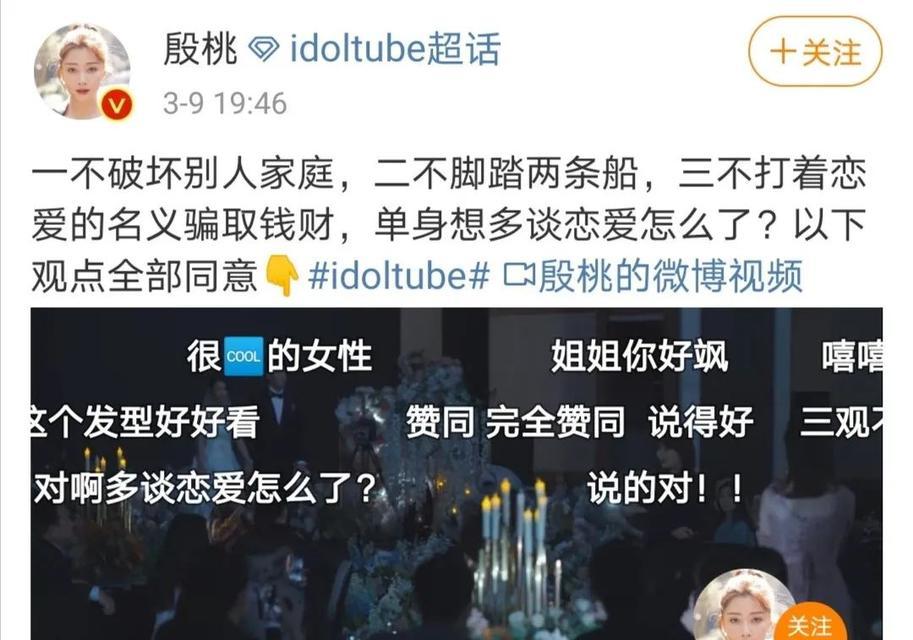Click the bullet comment 对啊多谈恋爱怎么了?

point(205,488)
